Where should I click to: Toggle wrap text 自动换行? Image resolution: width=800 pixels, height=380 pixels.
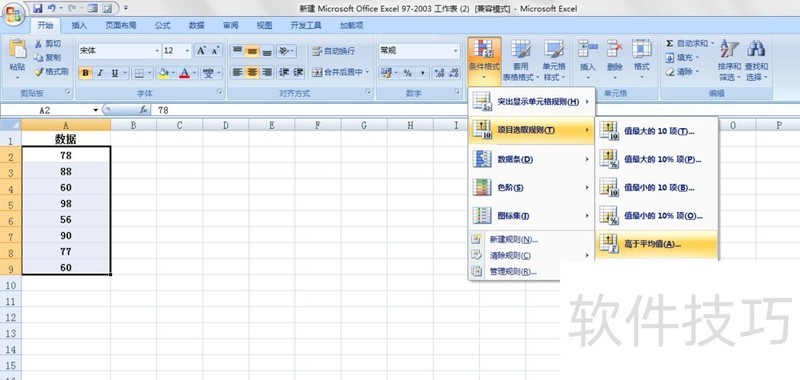pos(334,51)
